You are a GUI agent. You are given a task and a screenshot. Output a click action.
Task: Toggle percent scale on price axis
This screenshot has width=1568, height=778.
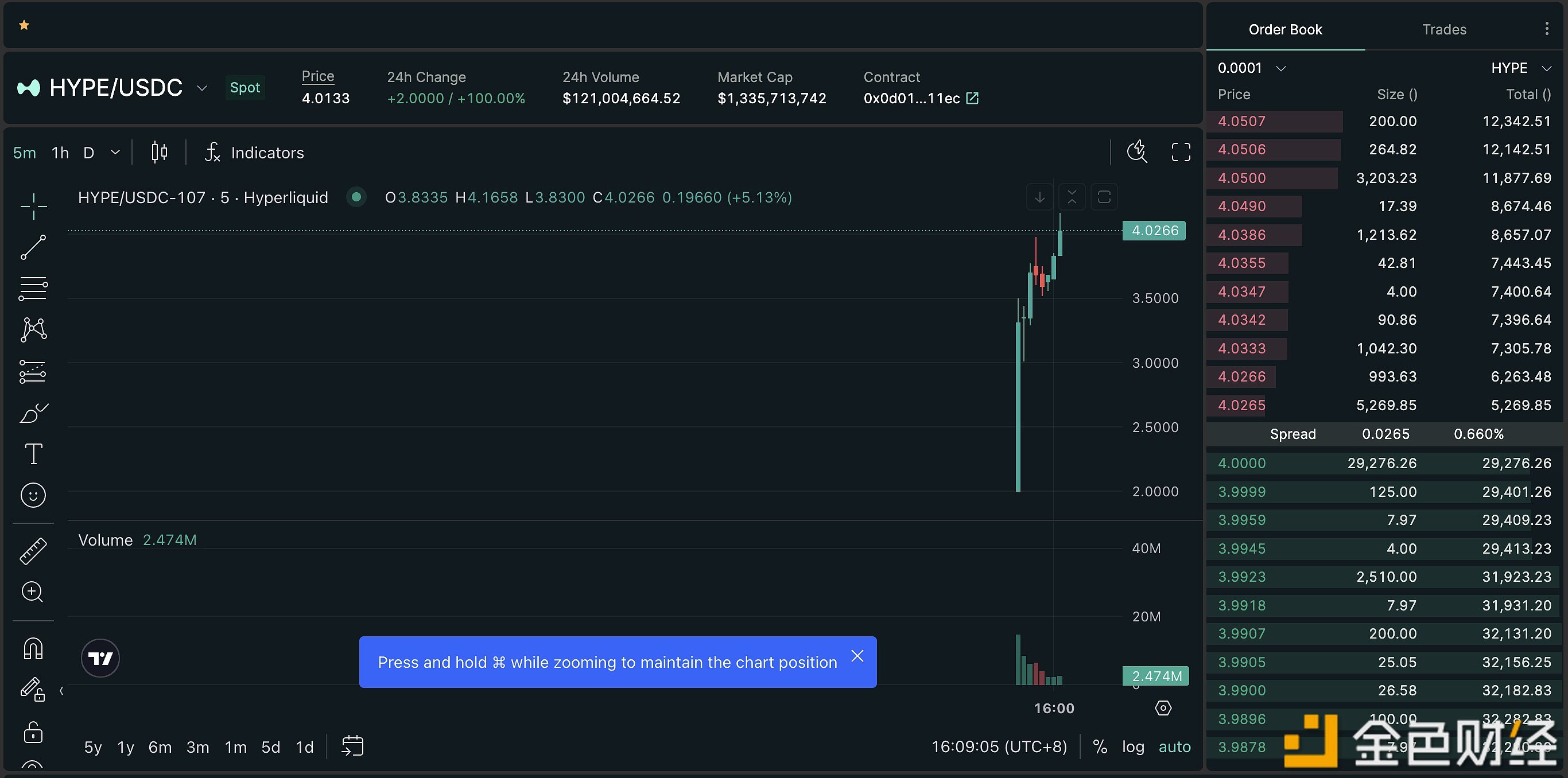point(1100,747)
